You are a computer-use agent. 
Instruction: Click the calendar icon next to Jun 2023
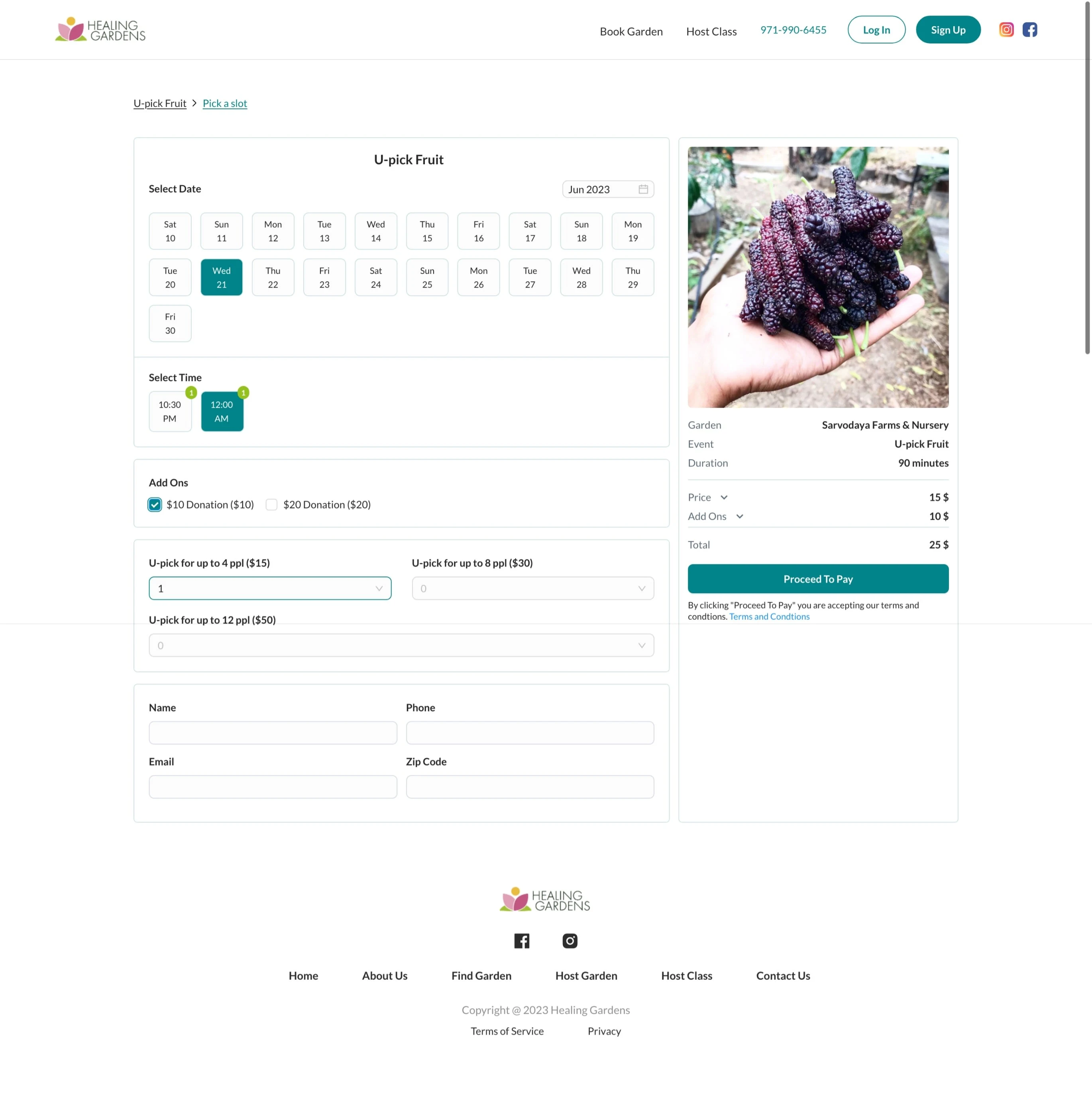tap(644, 189)
